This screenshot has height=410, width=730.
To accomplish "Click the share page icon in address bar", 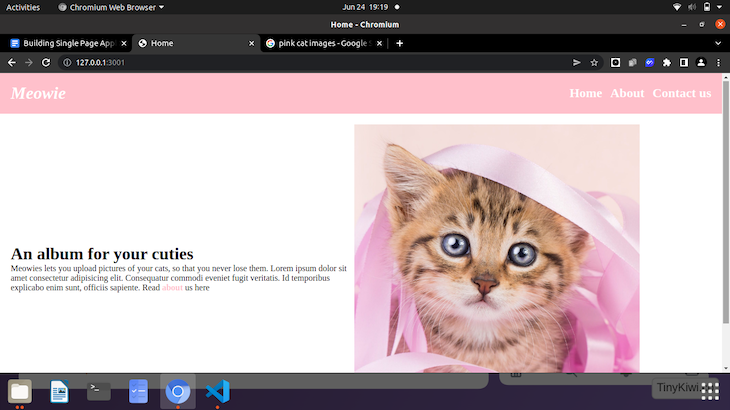I will coord(576,62).
